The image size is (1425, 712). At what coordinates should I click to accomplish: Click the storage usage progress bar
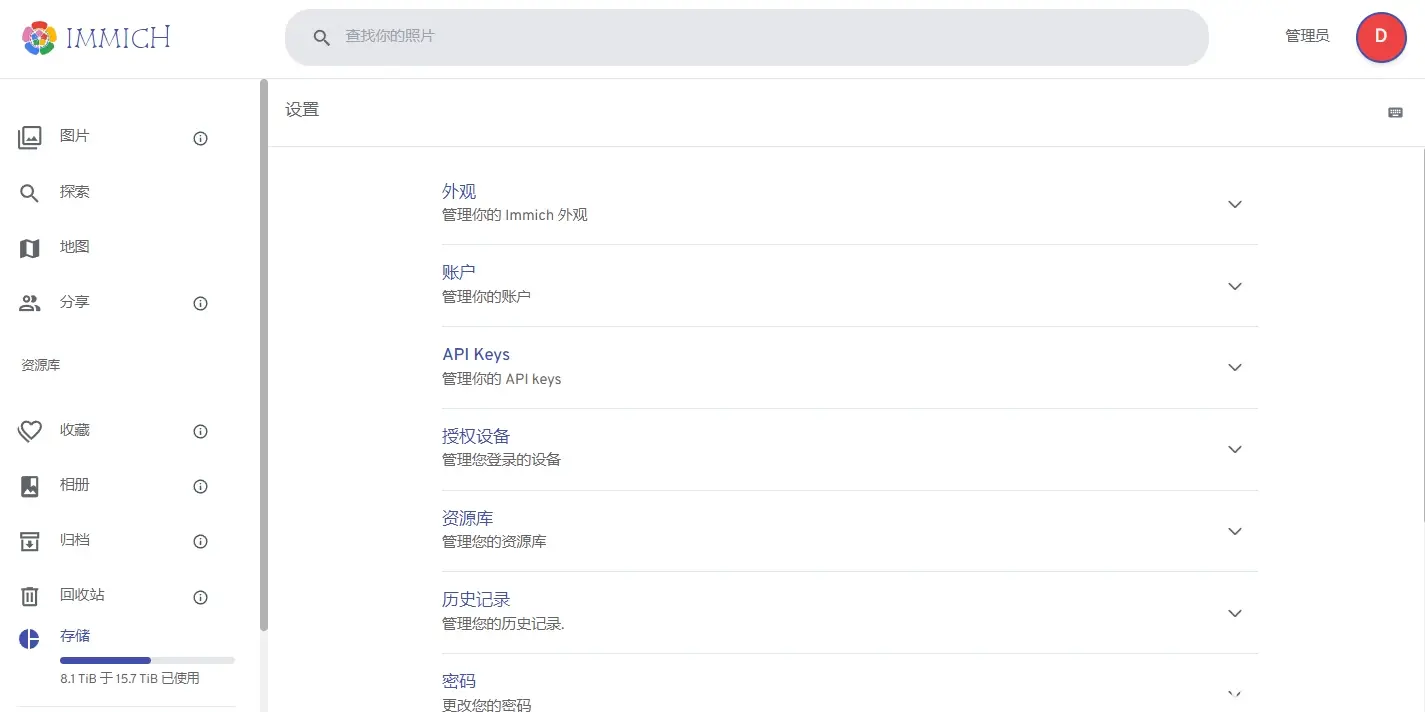click(x=147, y=660)
